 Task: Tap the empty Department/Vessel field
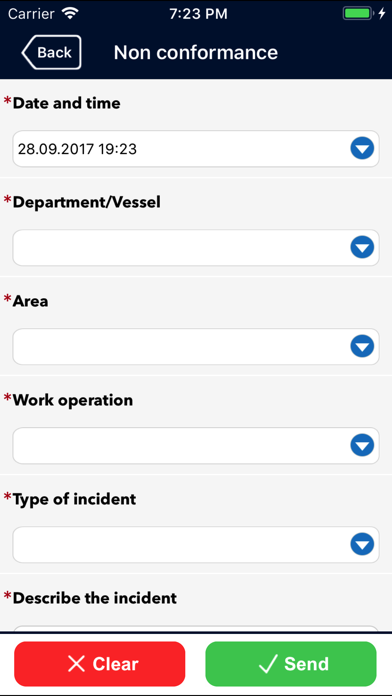coord(196,248)
